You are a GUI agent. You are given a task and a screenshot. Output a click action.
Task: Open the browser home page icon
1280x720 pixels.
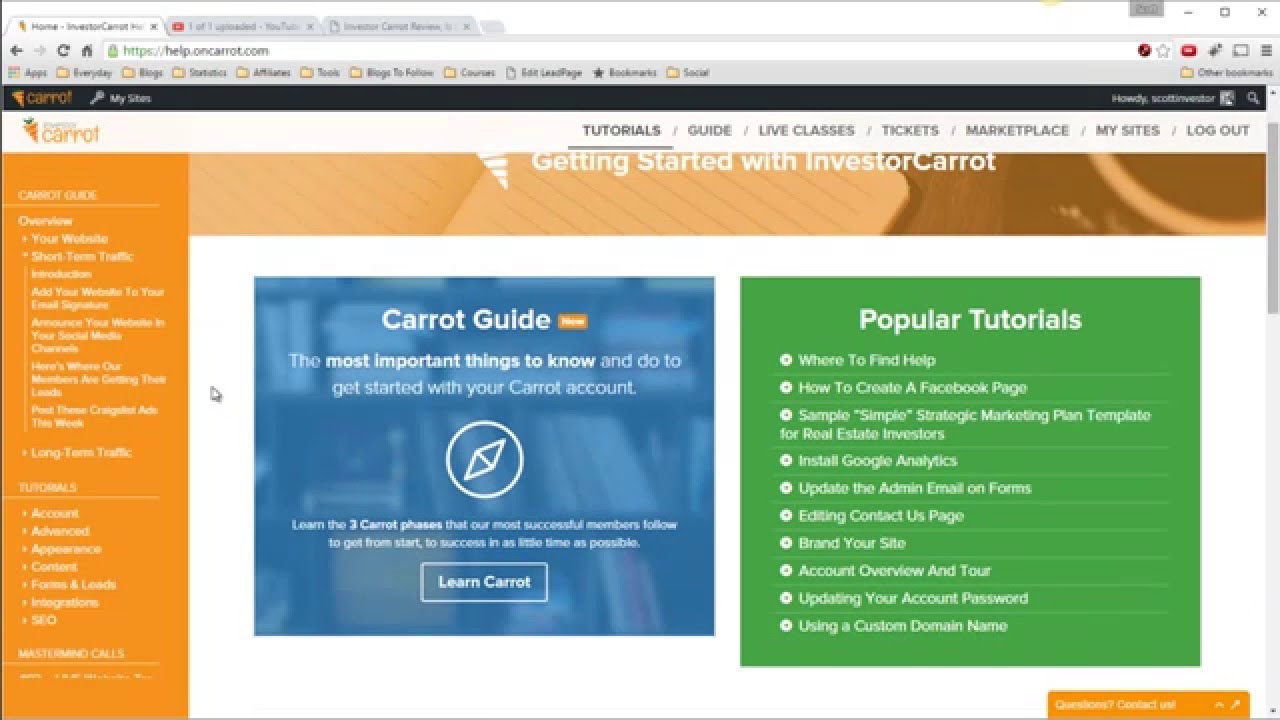click(x=88, y=51)
